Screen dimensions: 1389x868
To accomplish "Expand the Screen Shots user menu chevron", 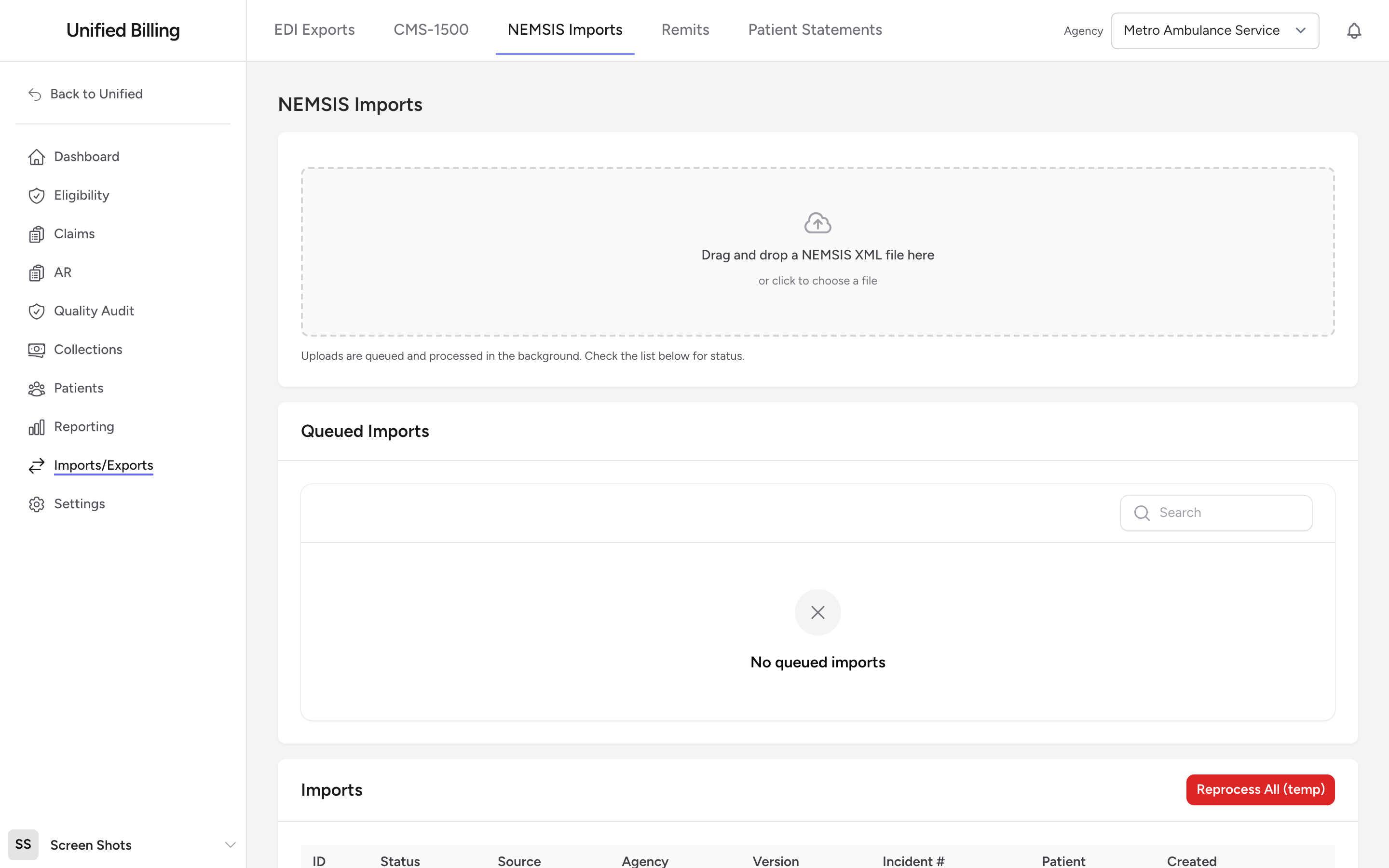I will [230, 844].
